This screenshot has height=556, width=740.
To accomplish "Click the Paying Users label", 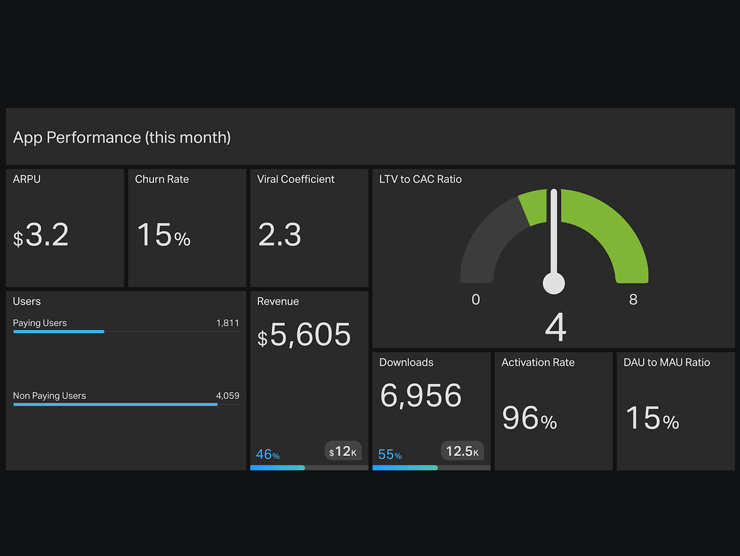I will click(x=40, y=323).
